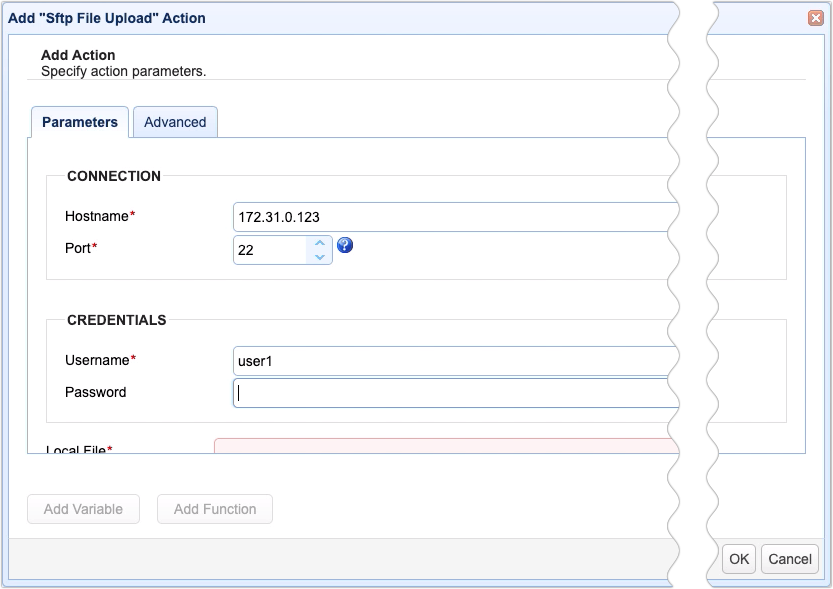Click the Add Variable button
The width and height of the screenshot is (833, 589).
(x=83, y=509)
